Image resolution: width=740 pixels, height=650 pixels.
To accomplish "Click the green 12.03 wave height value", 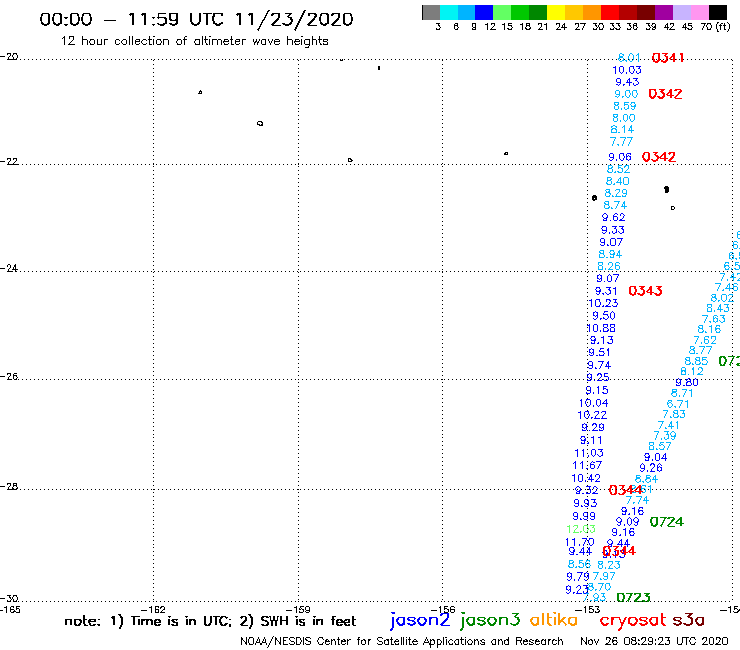I will click(581, 529).
